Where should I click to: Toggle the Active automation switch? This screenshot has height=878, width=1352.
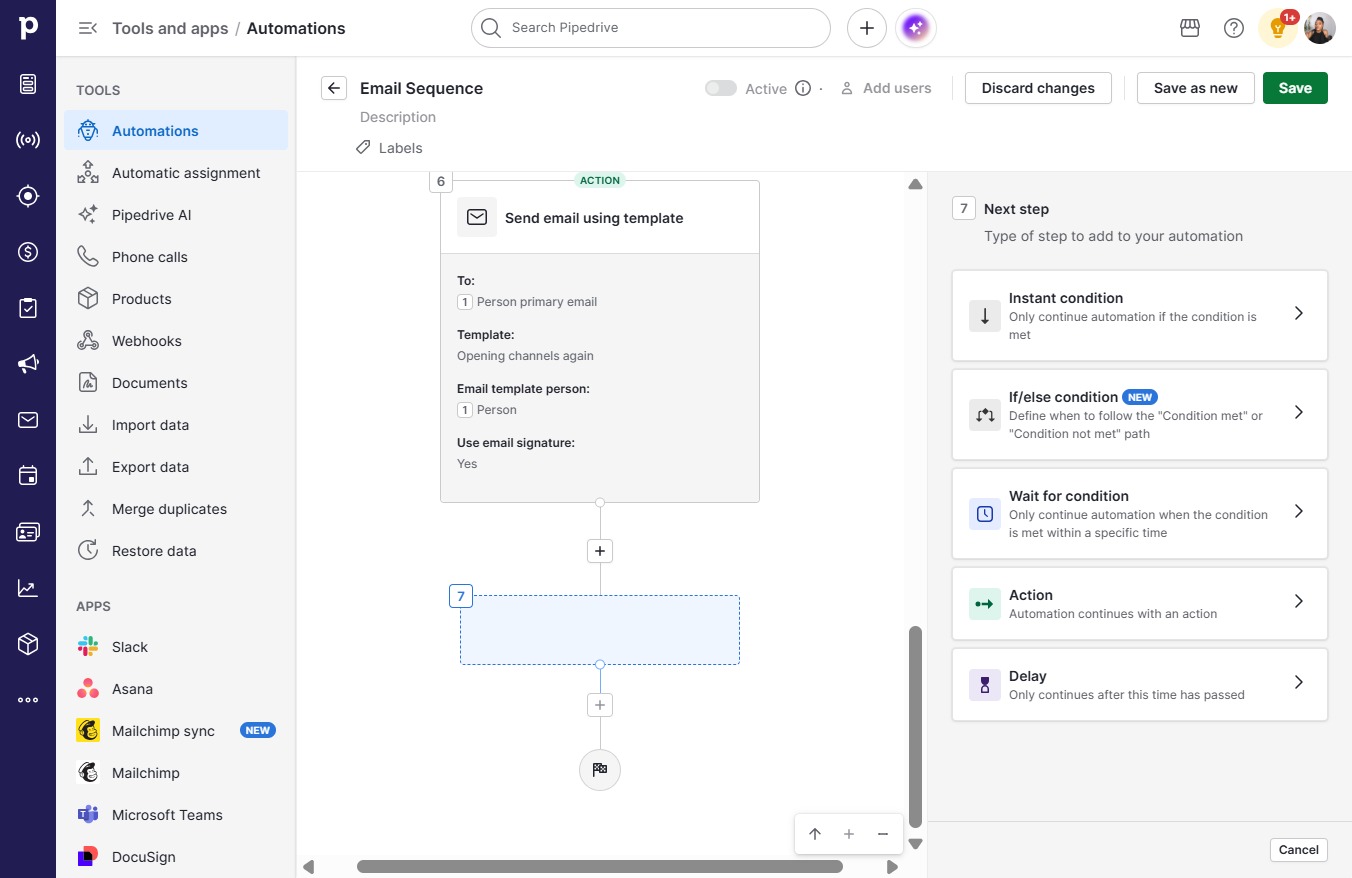coord(721,88)
